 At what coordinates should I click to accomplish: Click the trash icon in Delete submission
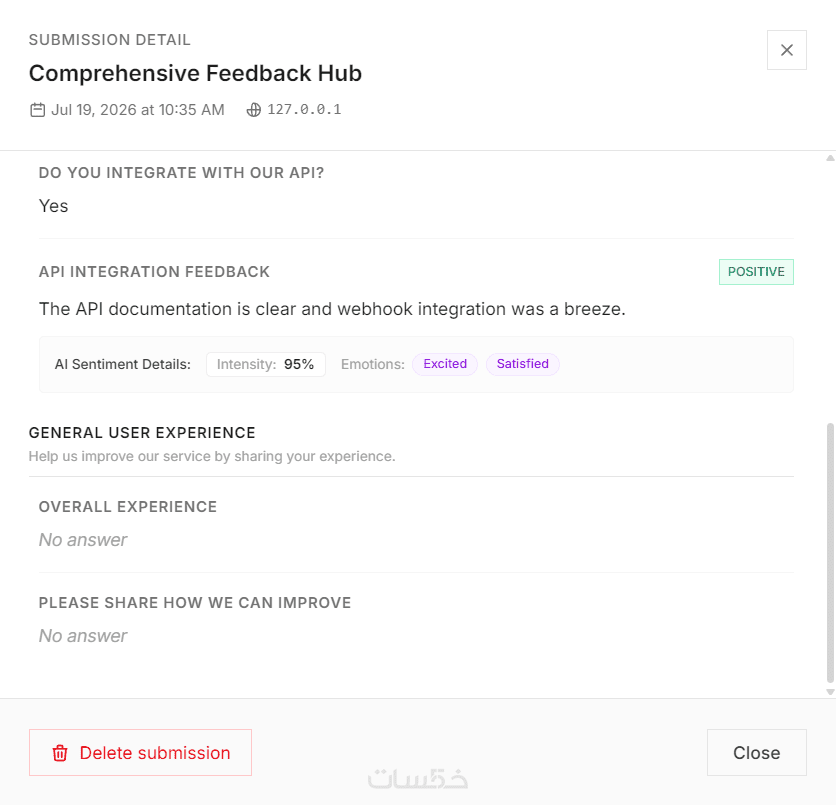[x=60, y=753]
